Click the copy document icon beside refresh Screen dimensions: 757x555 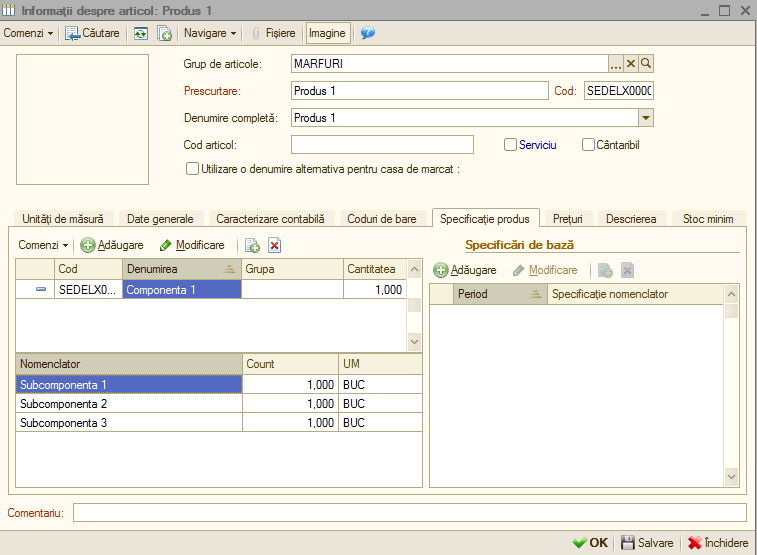[164, 33]
